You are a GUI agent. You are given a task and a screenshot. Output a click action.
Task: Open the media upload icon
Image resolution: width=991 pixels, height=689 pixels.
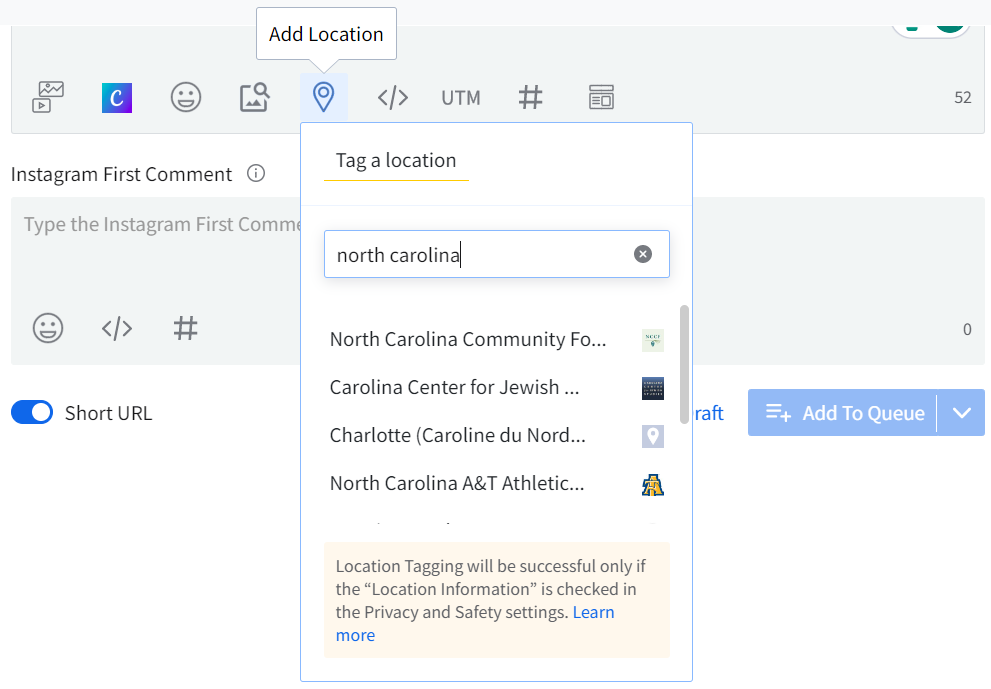pos(48,97)
